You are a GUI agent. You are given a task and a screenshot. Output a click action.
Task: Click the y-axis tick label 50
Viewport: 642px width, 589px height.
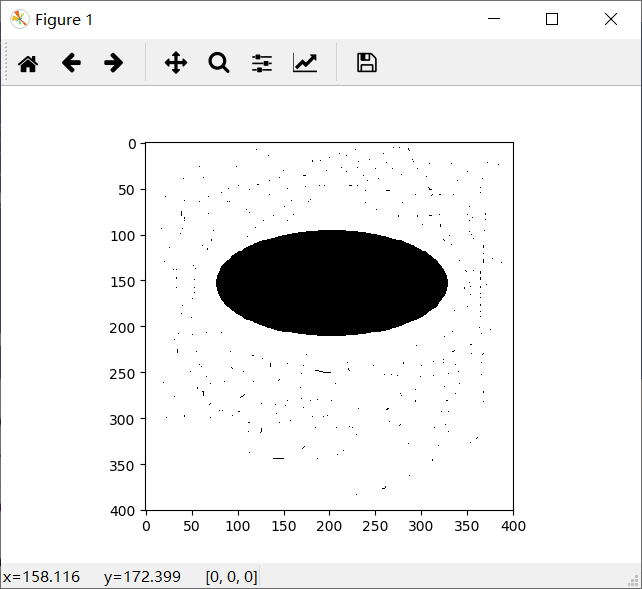click(127, 190)
